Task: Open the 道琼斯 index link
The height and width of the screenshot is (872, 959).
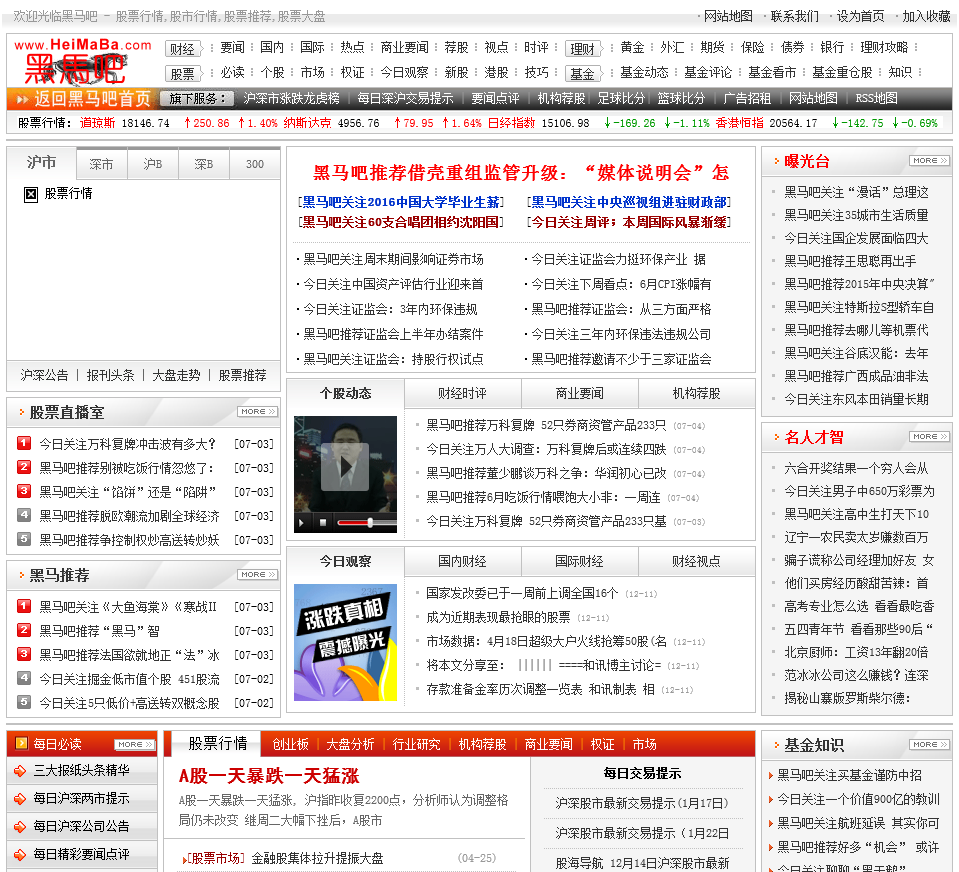Action: (x=97, y=123)
